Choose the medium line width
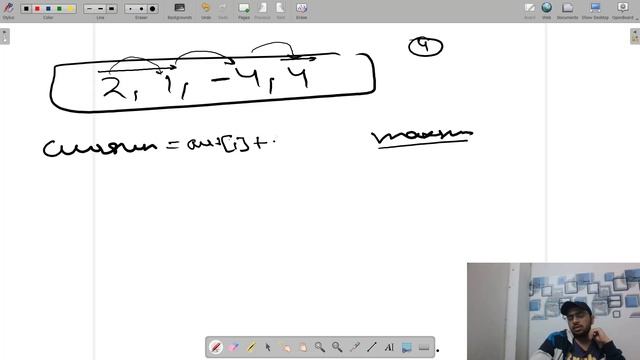The height and width of the screenshot is (360, 640). point(100,9)
